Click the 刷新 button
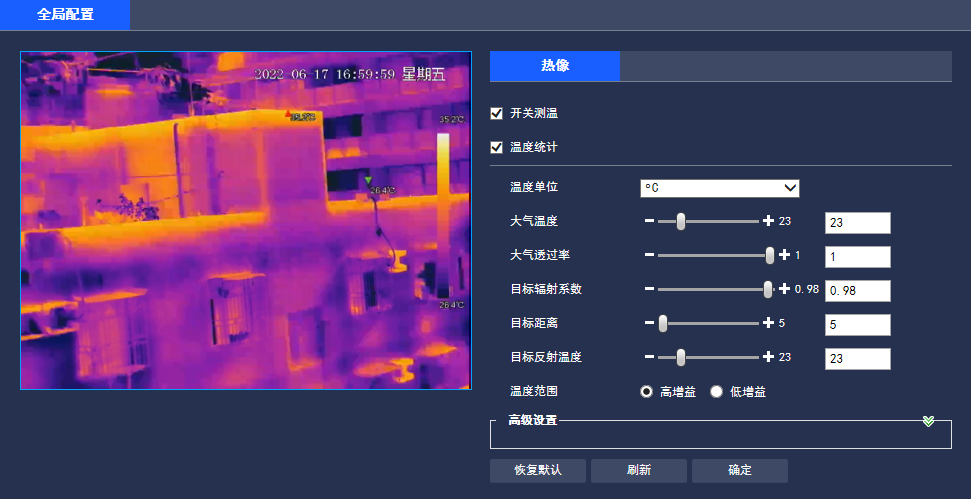This screenshot has width=971, height=499. coord(638,471)
